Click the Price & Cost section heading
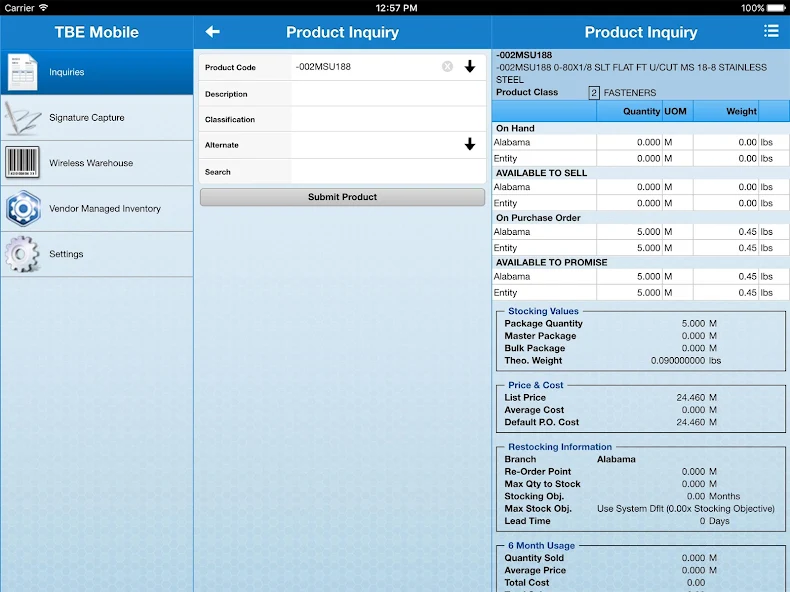 coord(536,385)
